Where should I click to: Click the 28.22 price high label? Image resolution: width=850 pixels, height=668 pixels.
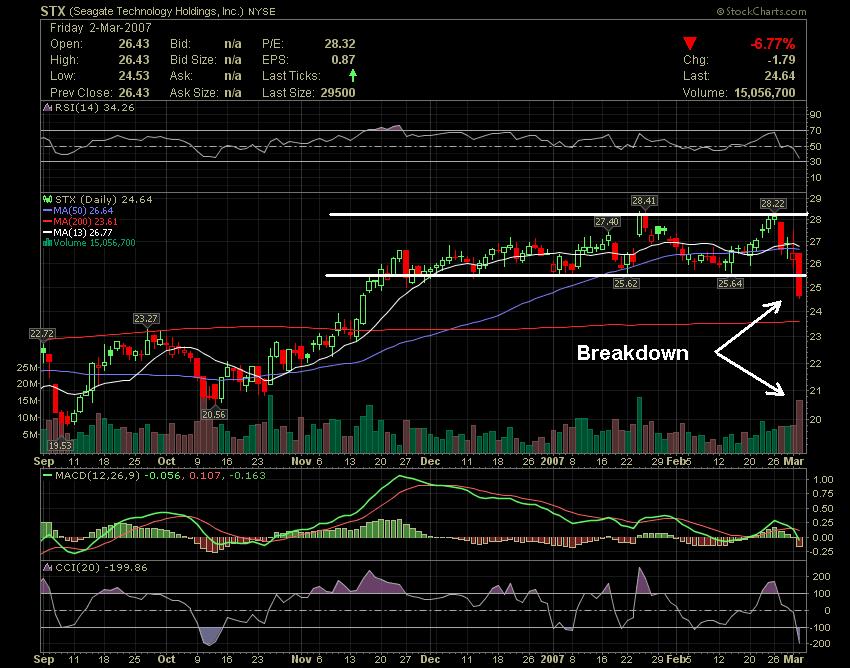point(772,203)
